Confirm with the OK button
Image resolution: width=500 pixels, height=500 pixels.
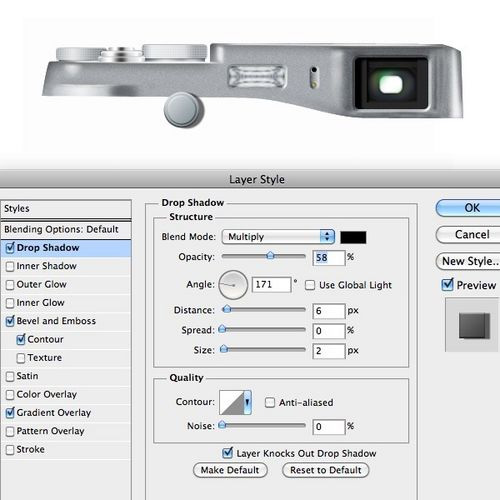tap(468, 208)
